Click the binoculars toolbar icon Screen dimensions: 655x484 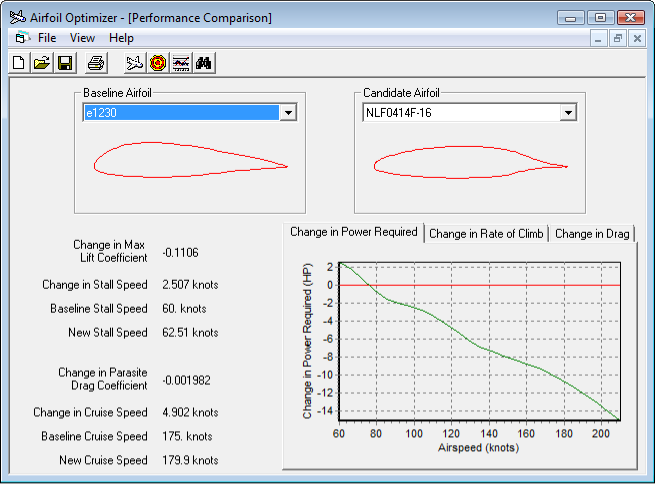pos(204,63)
